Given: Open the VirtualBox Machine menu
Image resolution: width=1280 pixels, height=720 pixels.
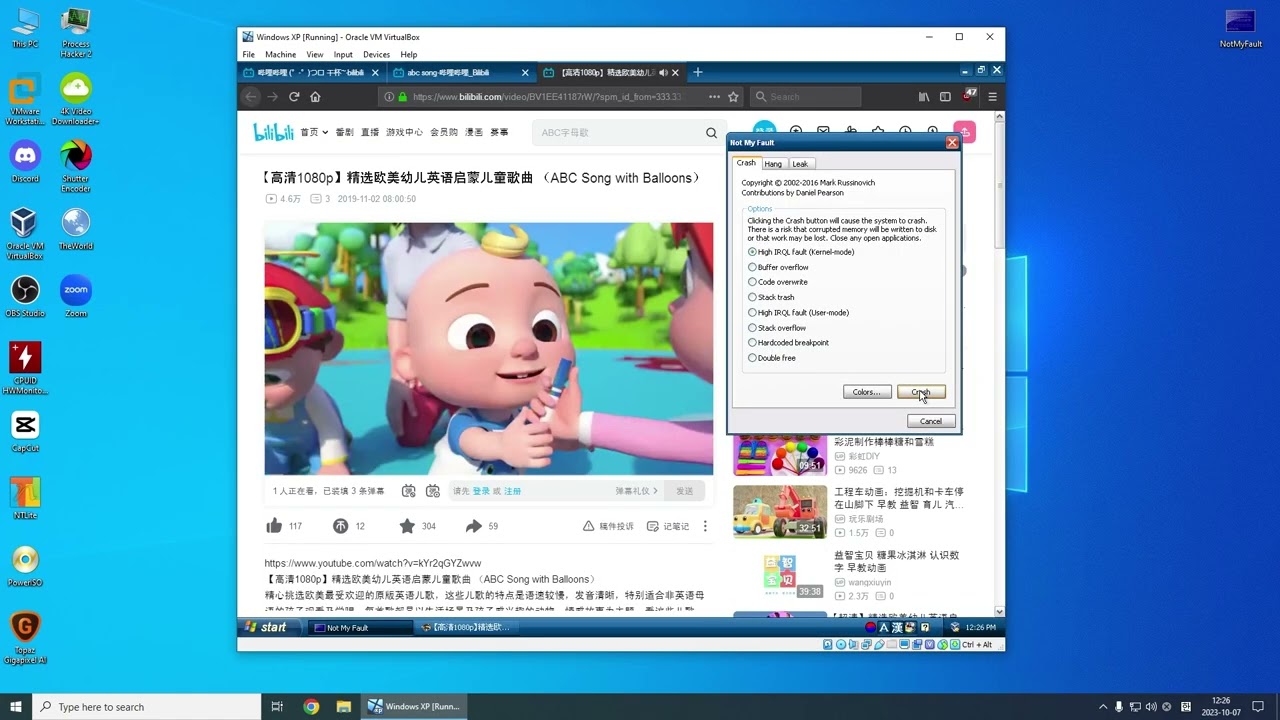Looking at the screenshot, I should click(x=280, y=54).
